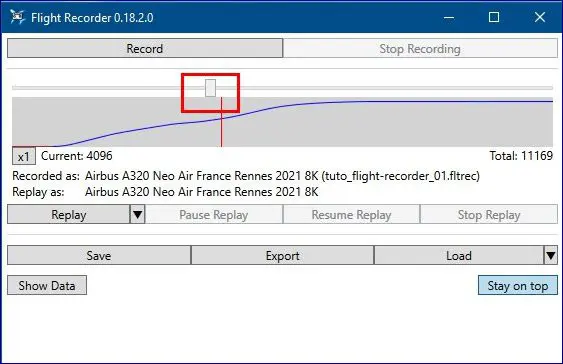Click the red playback position marker

pyautogui.click(x=222, y=122)
